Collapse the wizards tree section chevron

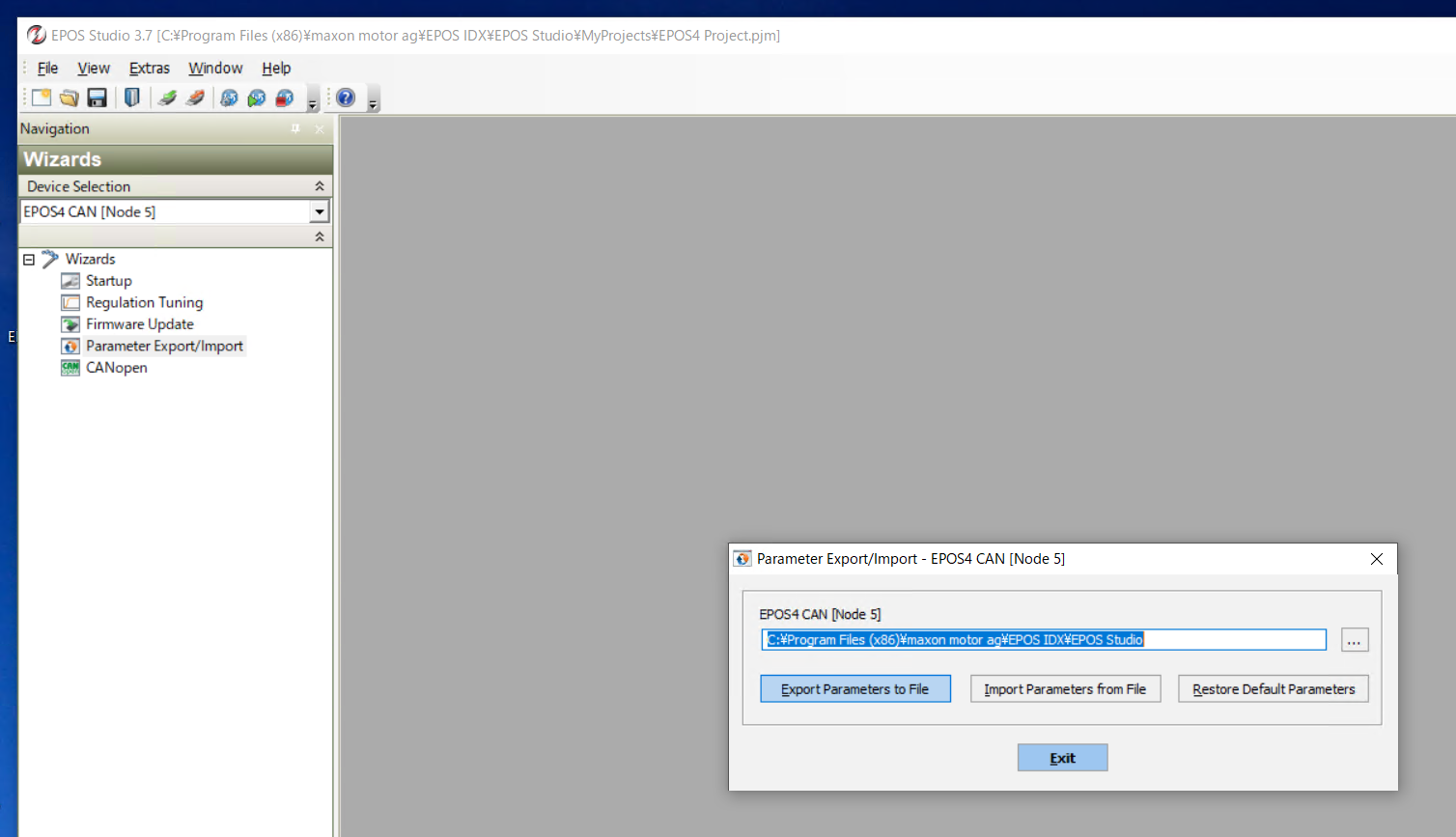click(320, 237)
